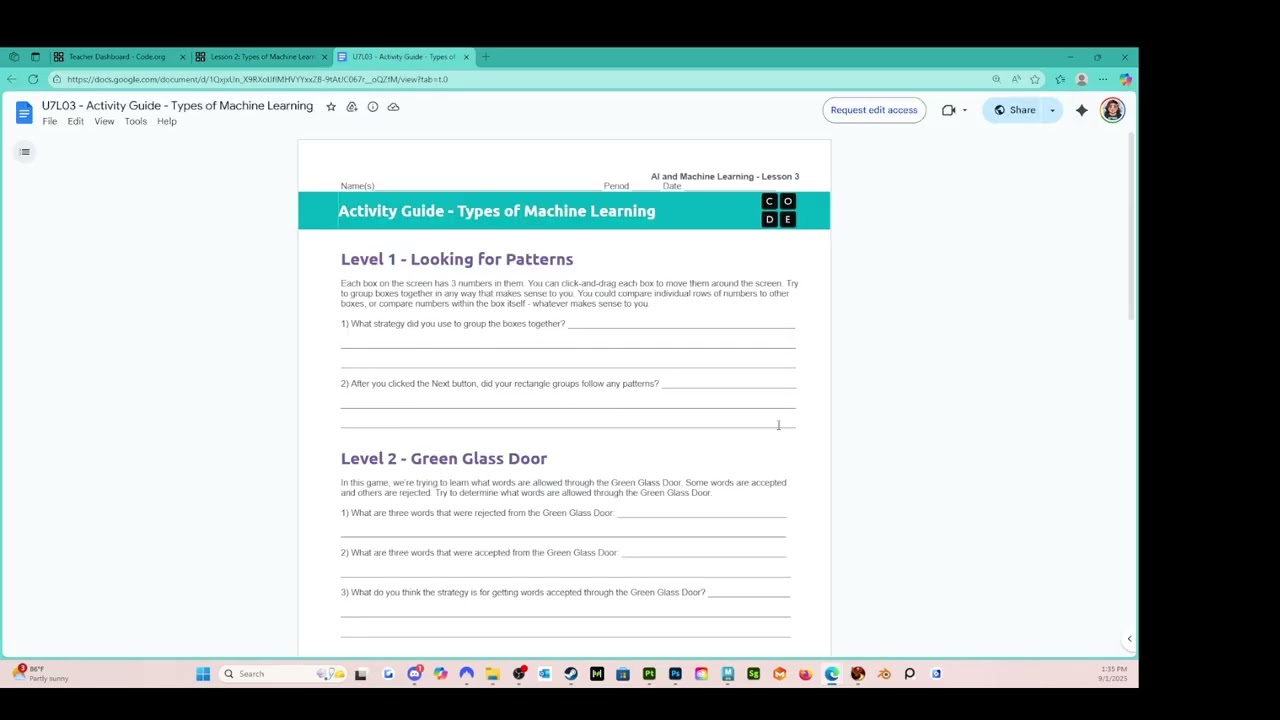1280x720 pixels.
Task: Click the Activity Guide title banner text
Action: [497, 211]
